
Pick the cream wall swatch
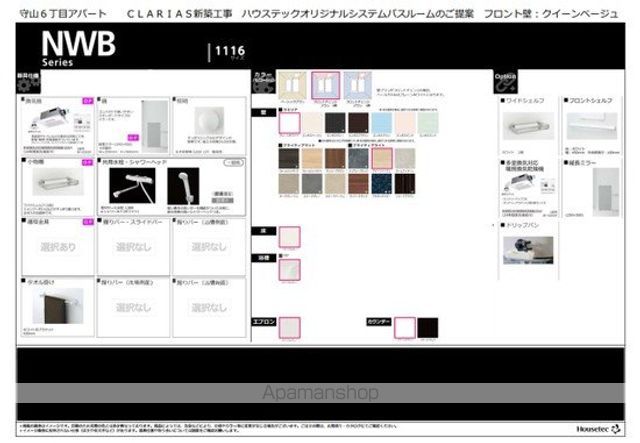[x=312, y=123]
